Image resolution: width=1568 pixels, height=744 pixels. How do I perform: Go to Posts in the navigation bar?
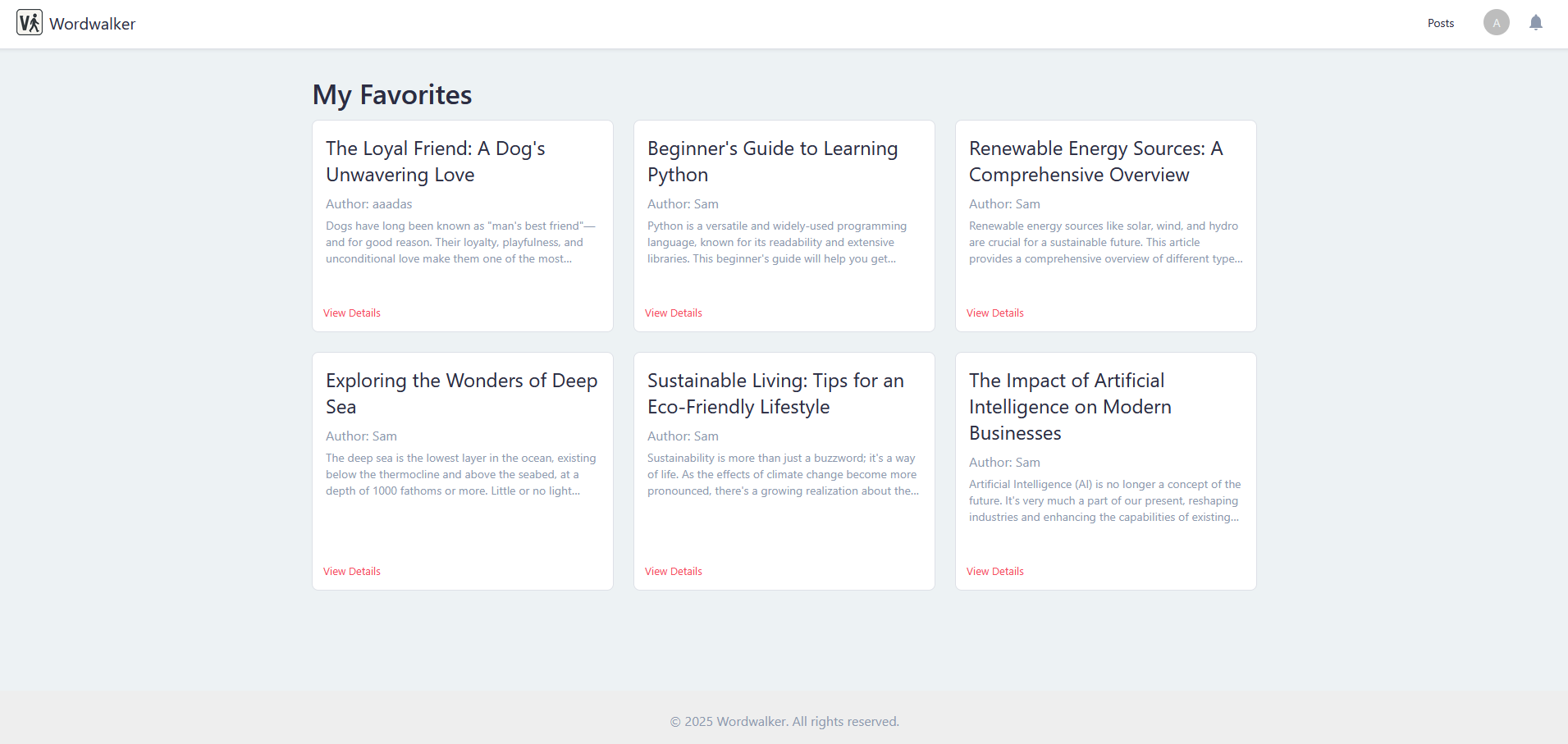point(1441,23)
